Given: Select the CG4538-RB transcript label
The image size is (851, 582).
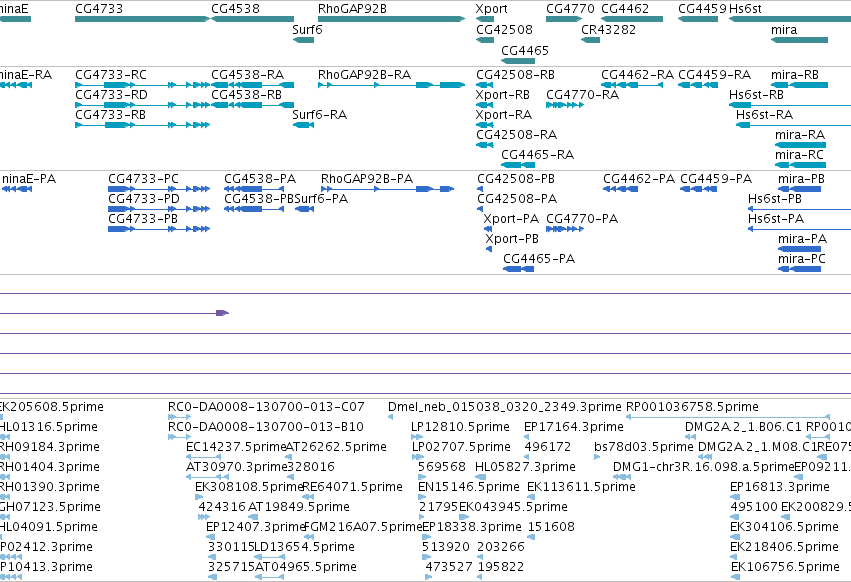Looking at the screenshot, I should (x=246, y=94).
